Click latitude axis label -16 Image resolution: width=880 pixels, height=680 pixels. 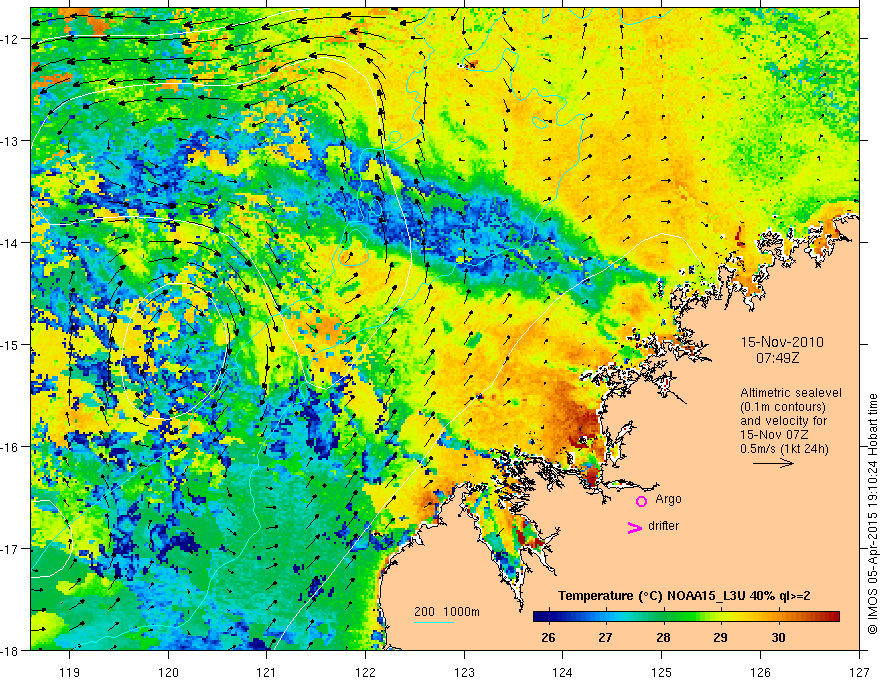click(x=11, y=447)
